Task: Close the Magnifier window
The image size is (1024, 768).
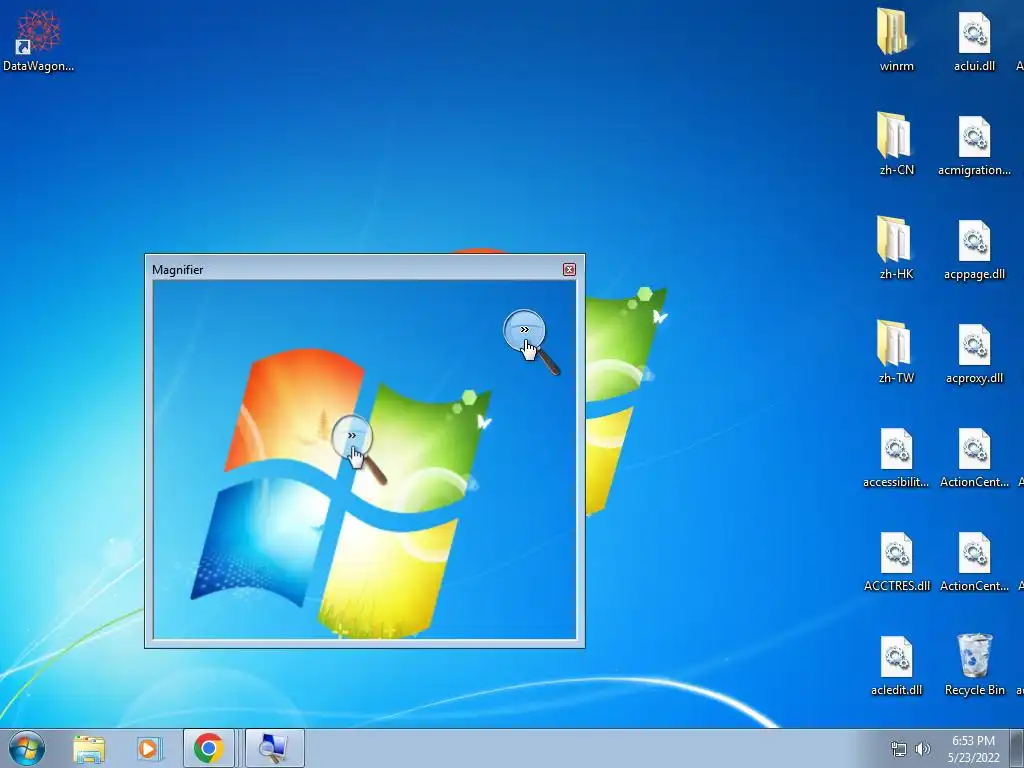Action: click(569, 270)
